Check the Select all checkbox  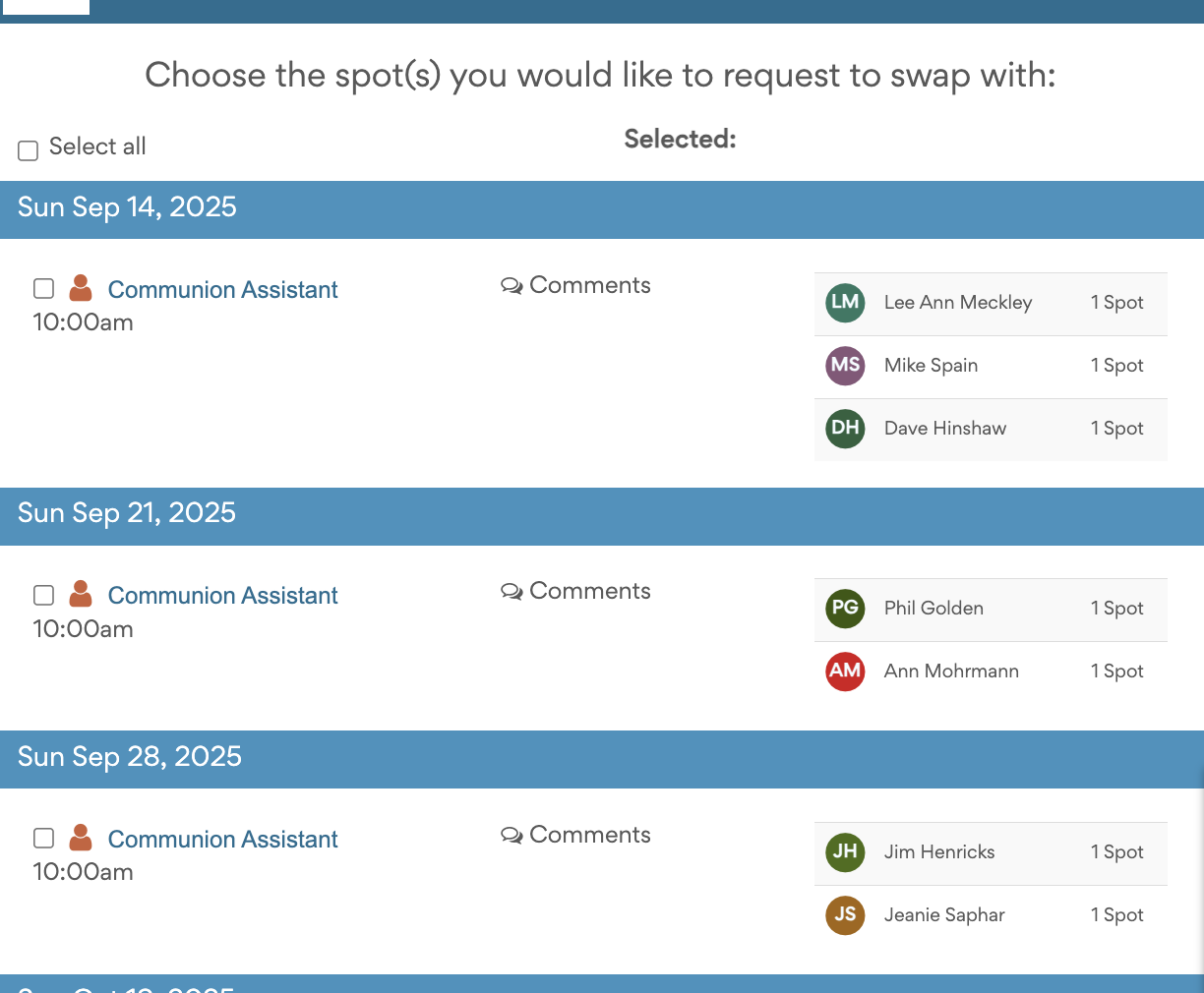click(x=29, y=150)
